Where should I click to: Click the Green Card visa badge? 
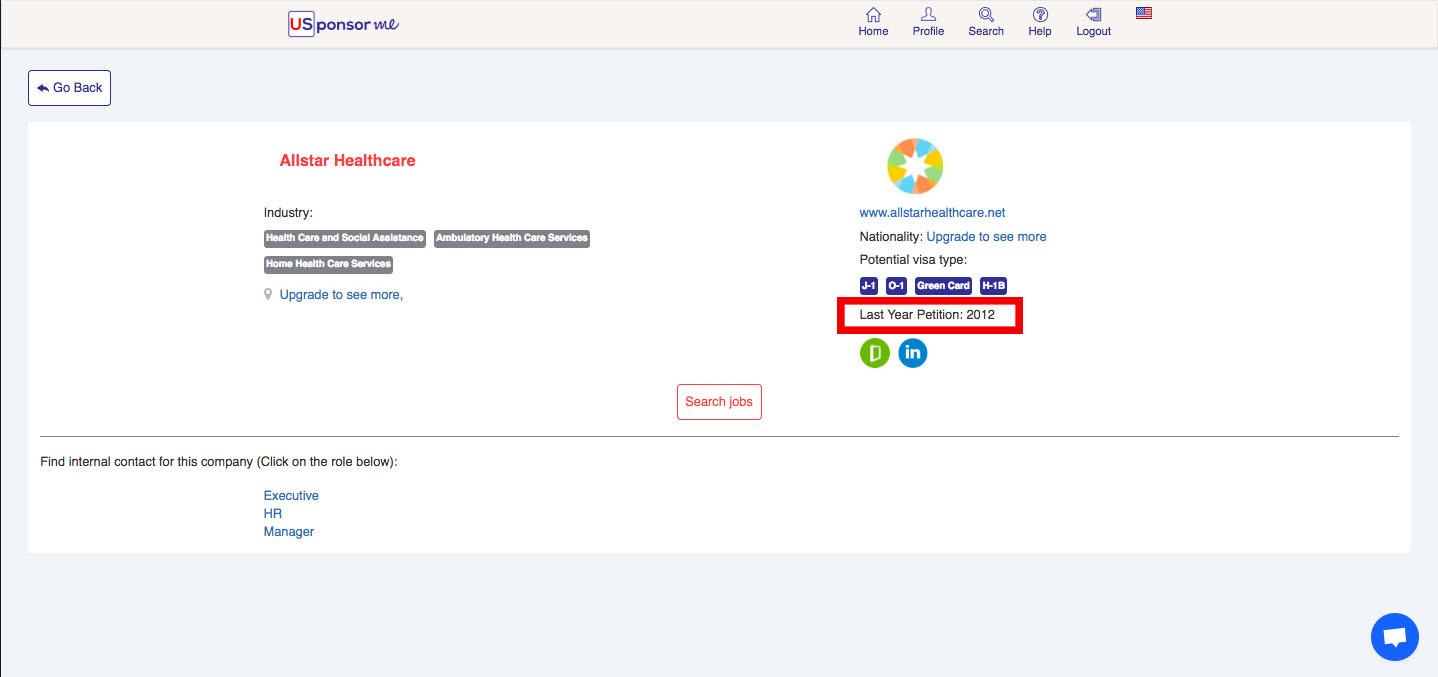pos(943,286)
